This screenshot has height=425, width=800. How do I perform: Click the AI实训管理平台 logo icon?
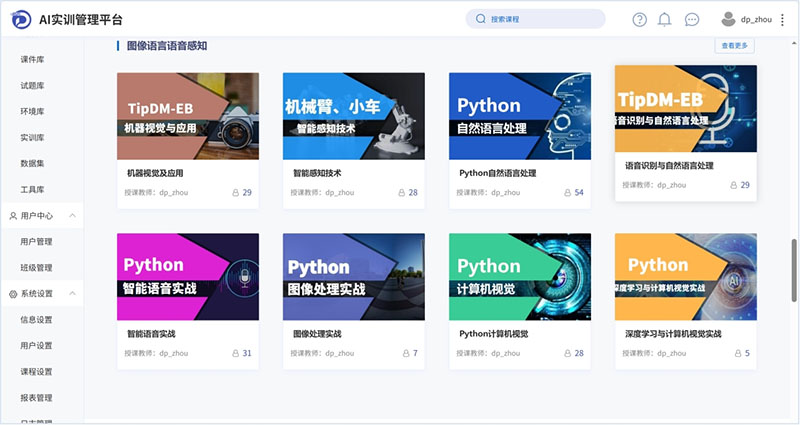[21, 20]
